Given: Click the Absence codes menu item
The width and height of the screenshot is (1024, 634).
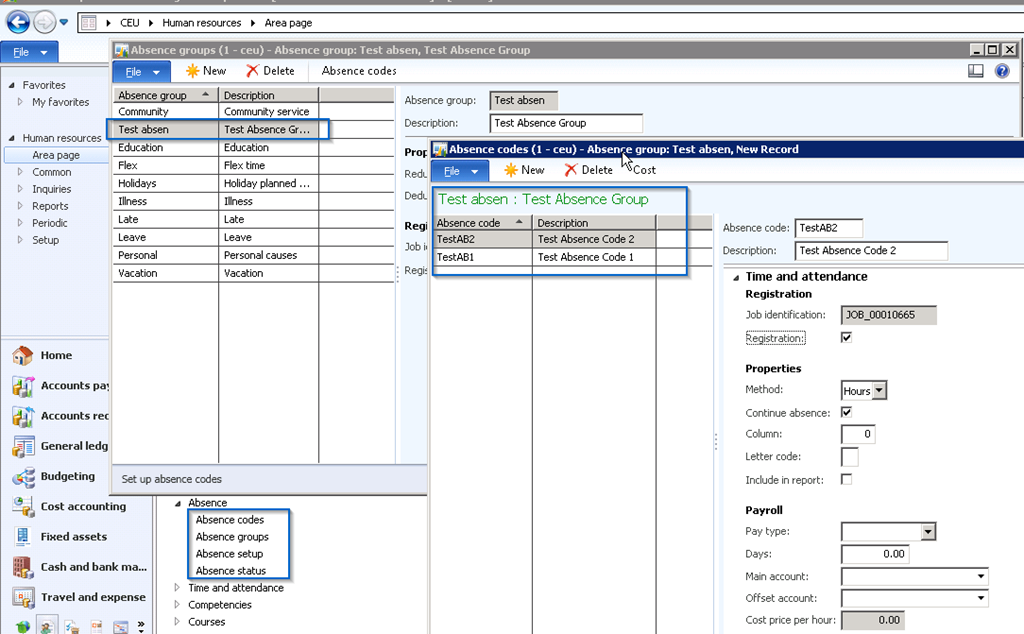Looking at the screenshot, I should point(359,71).
